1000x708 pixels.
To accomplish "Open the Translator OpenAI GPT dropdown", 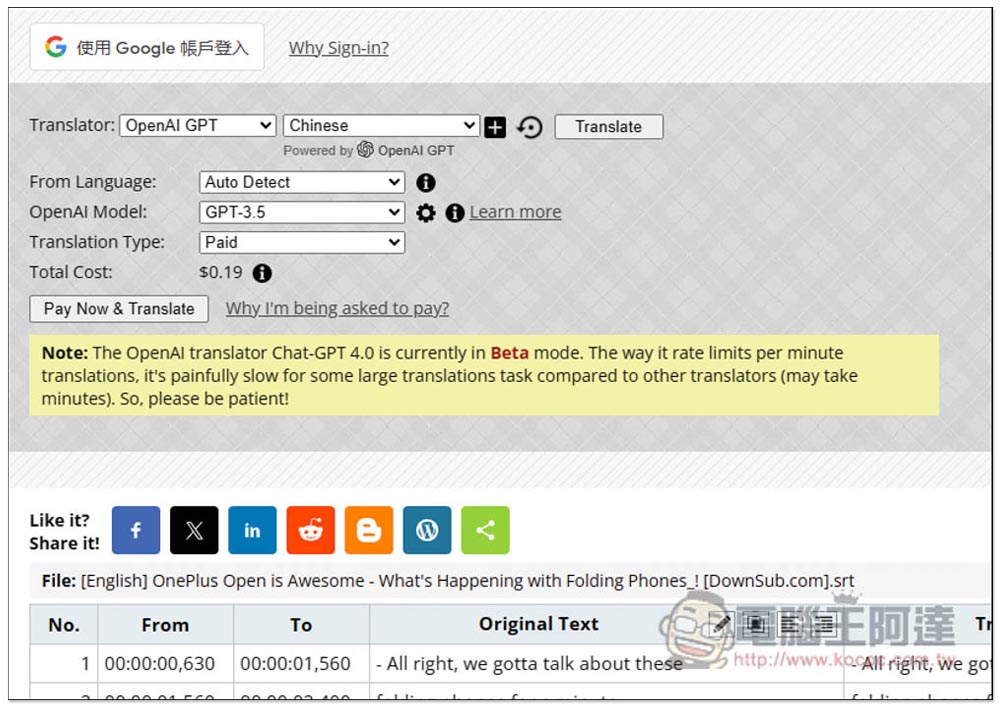I will point(198,126).
